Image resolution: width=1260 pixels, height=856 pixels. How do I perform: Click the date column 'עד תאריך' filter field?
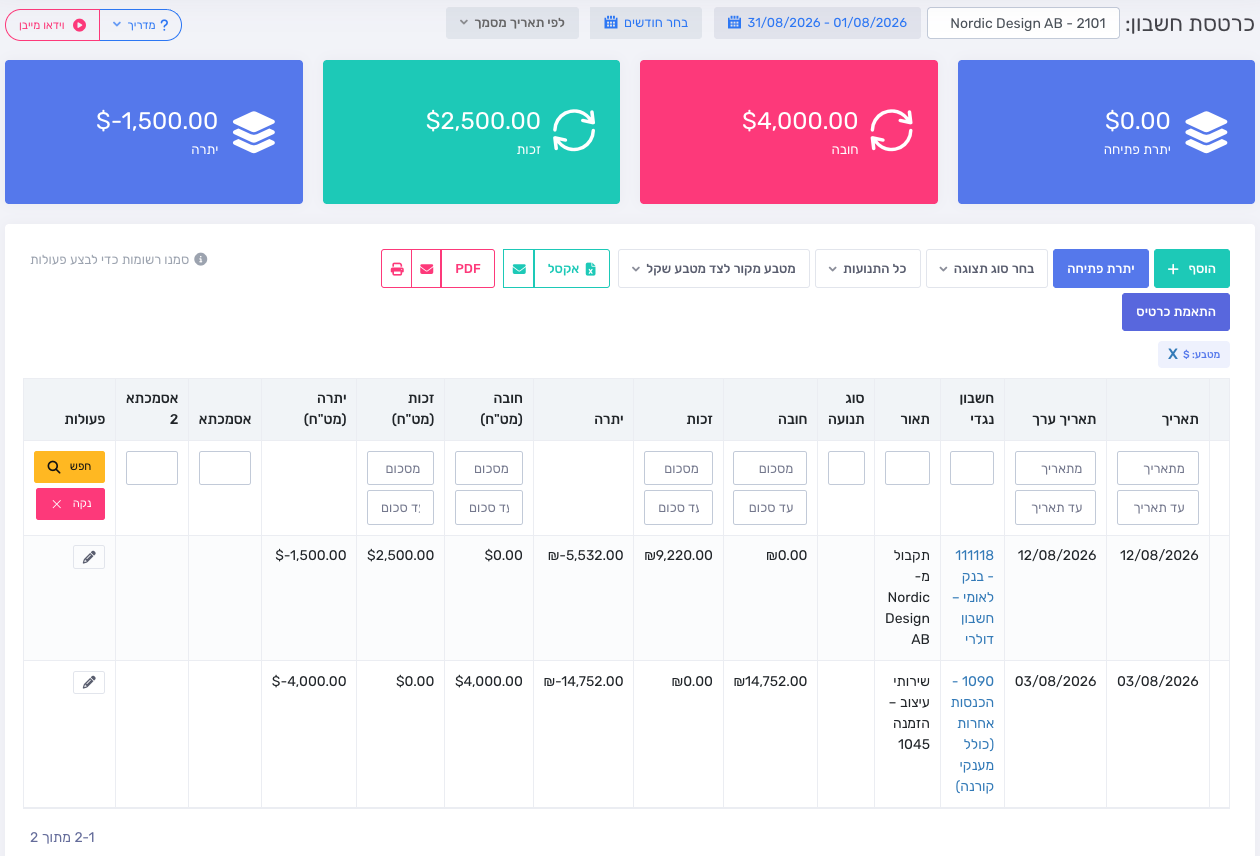[x=1158, y=508]
